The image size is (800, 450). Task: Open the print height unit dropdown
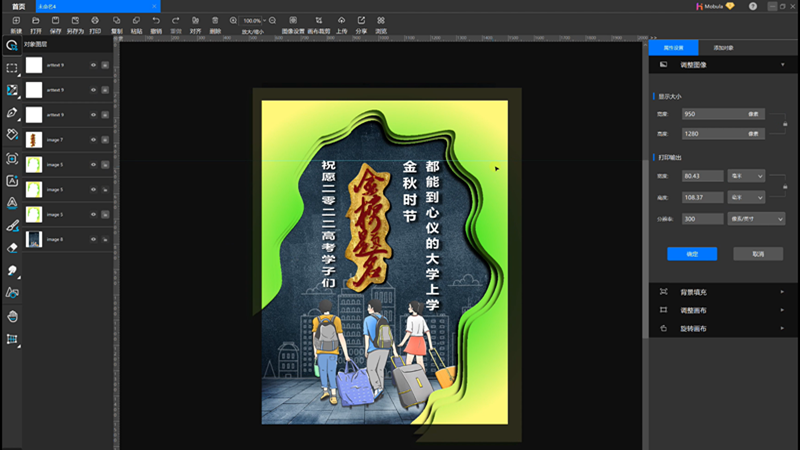pos(746,197)
